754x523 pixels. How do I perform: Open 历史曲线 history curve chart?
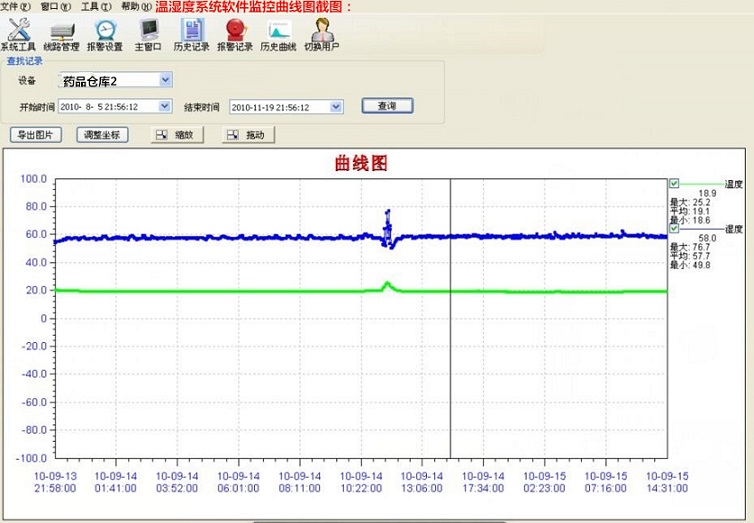(x=279, y=35)
